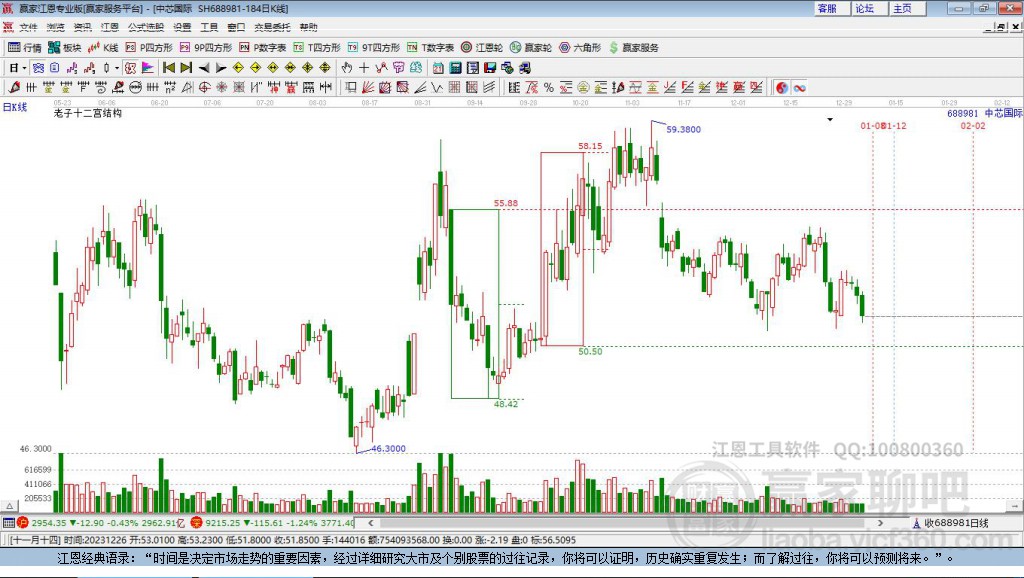Select the hand pan tool
The image size is (1024, 578).
point(347,68)
